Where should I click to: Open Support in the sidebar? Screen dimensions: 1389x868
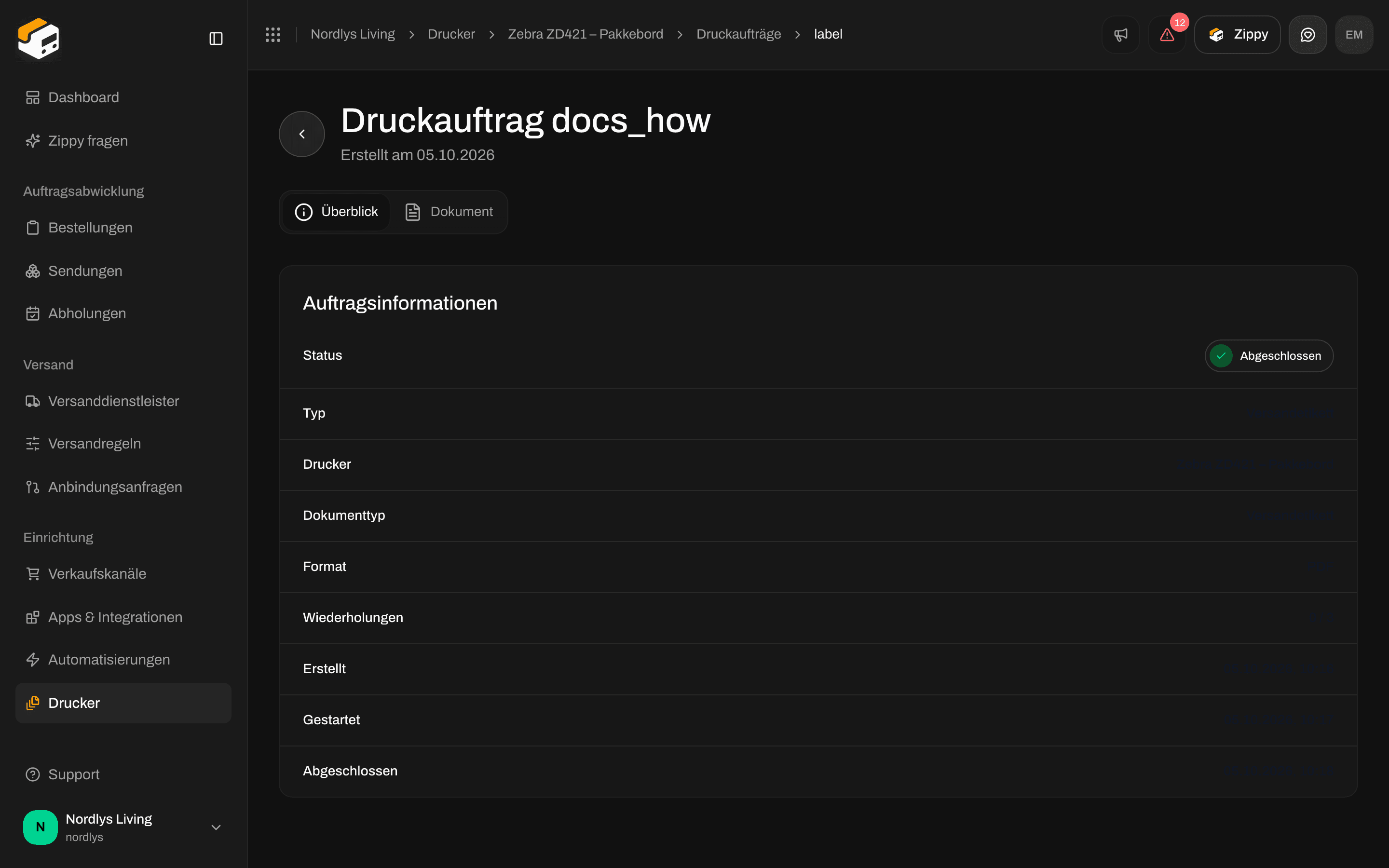coord(123,774)
